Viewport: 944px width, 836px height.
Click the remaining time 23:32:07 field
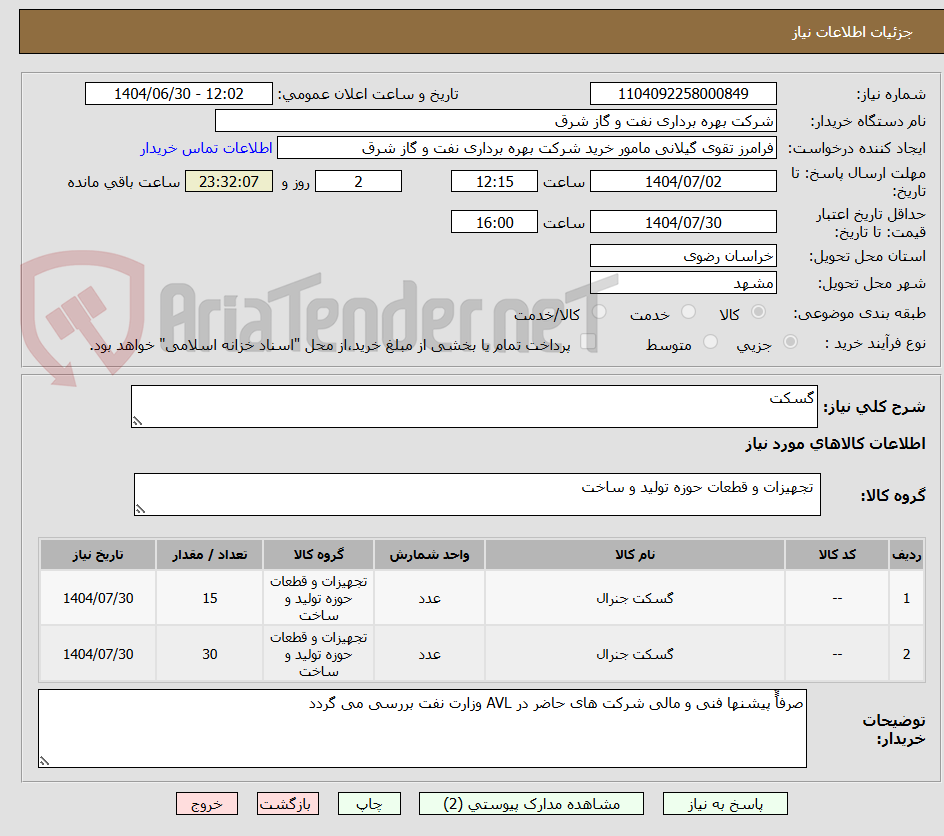[229, 181]
